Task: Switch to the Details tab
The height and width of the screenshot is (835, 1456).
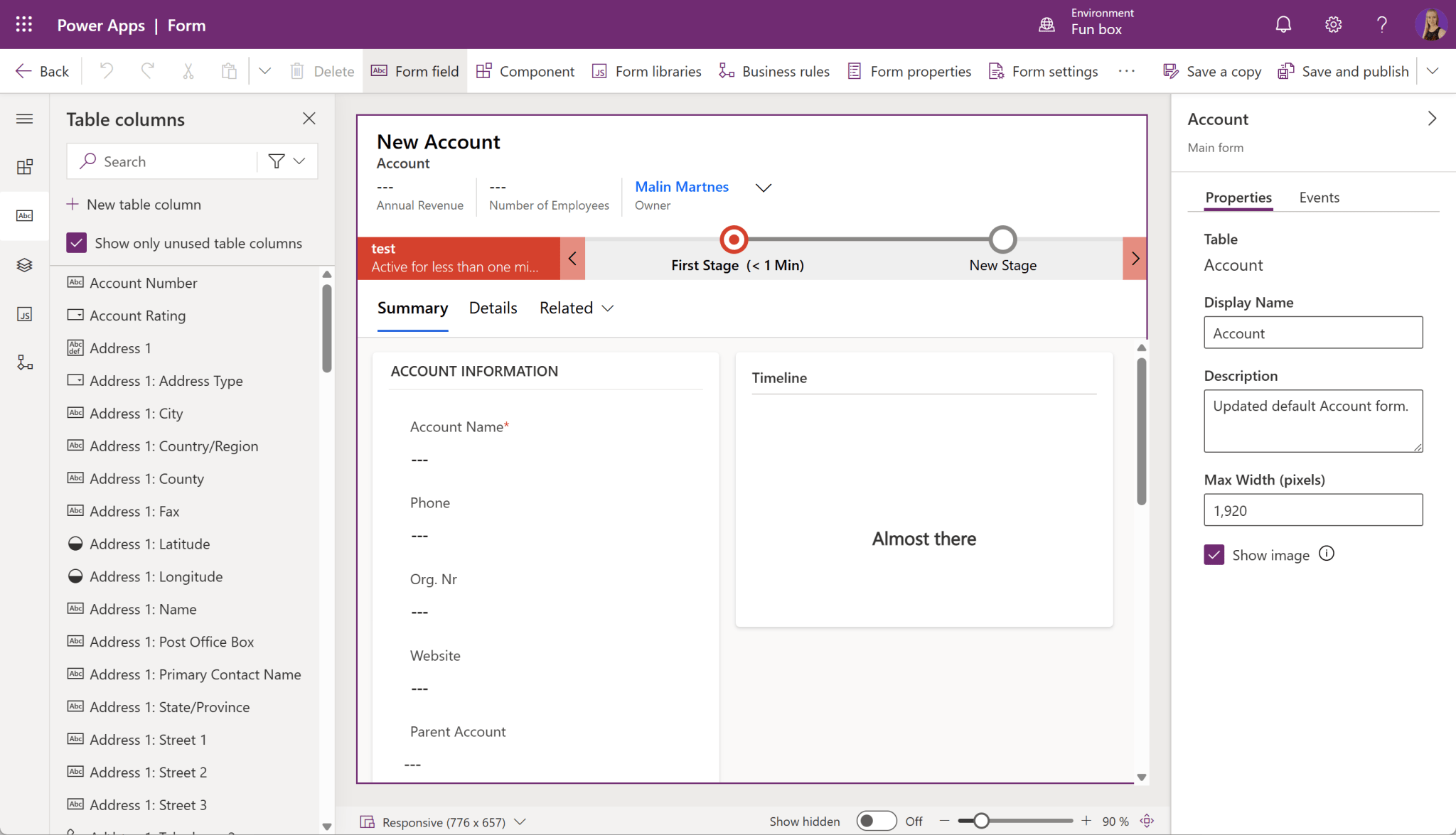Action: coord(493,308)
